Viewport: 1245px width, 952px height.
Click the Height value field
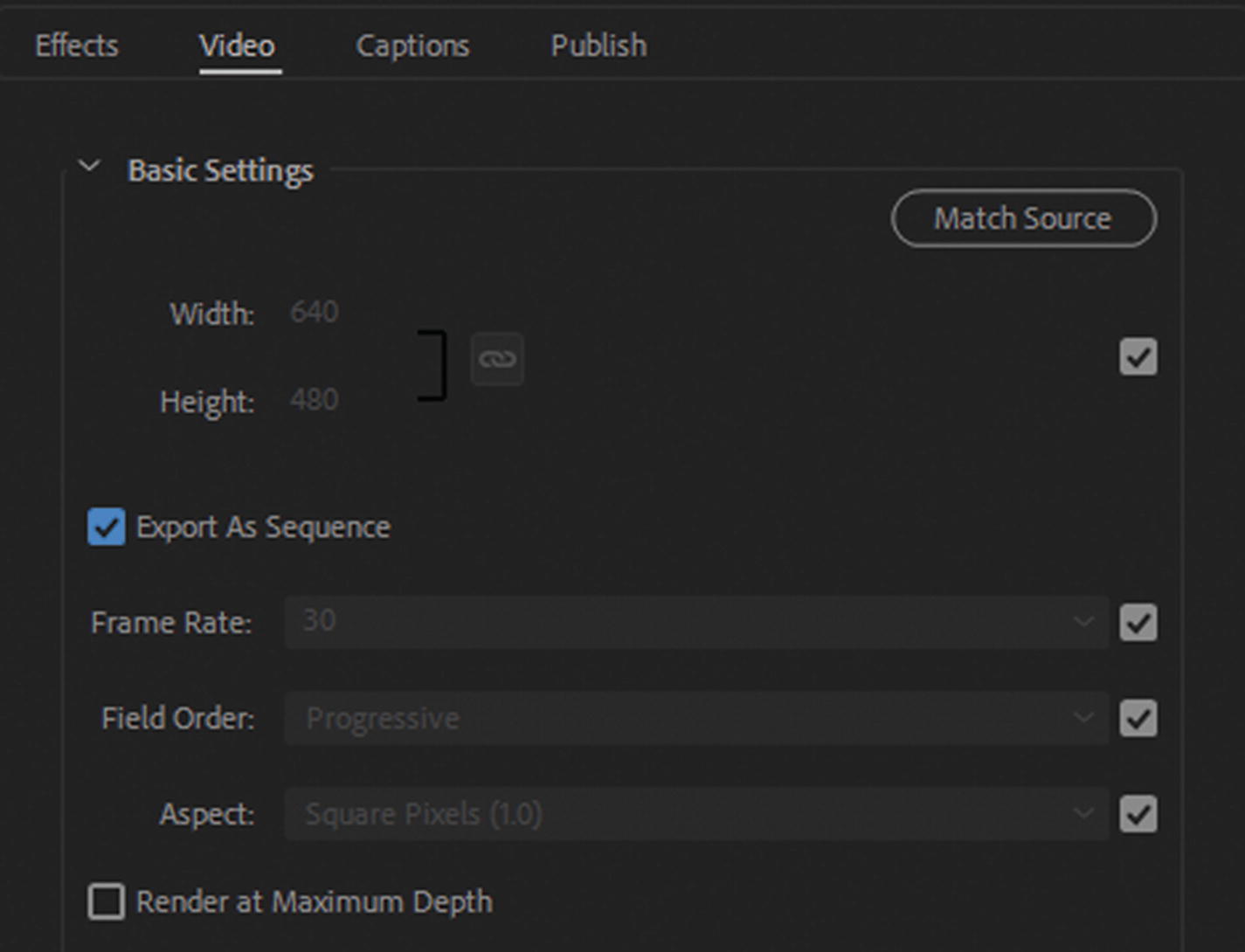point(315,400)
